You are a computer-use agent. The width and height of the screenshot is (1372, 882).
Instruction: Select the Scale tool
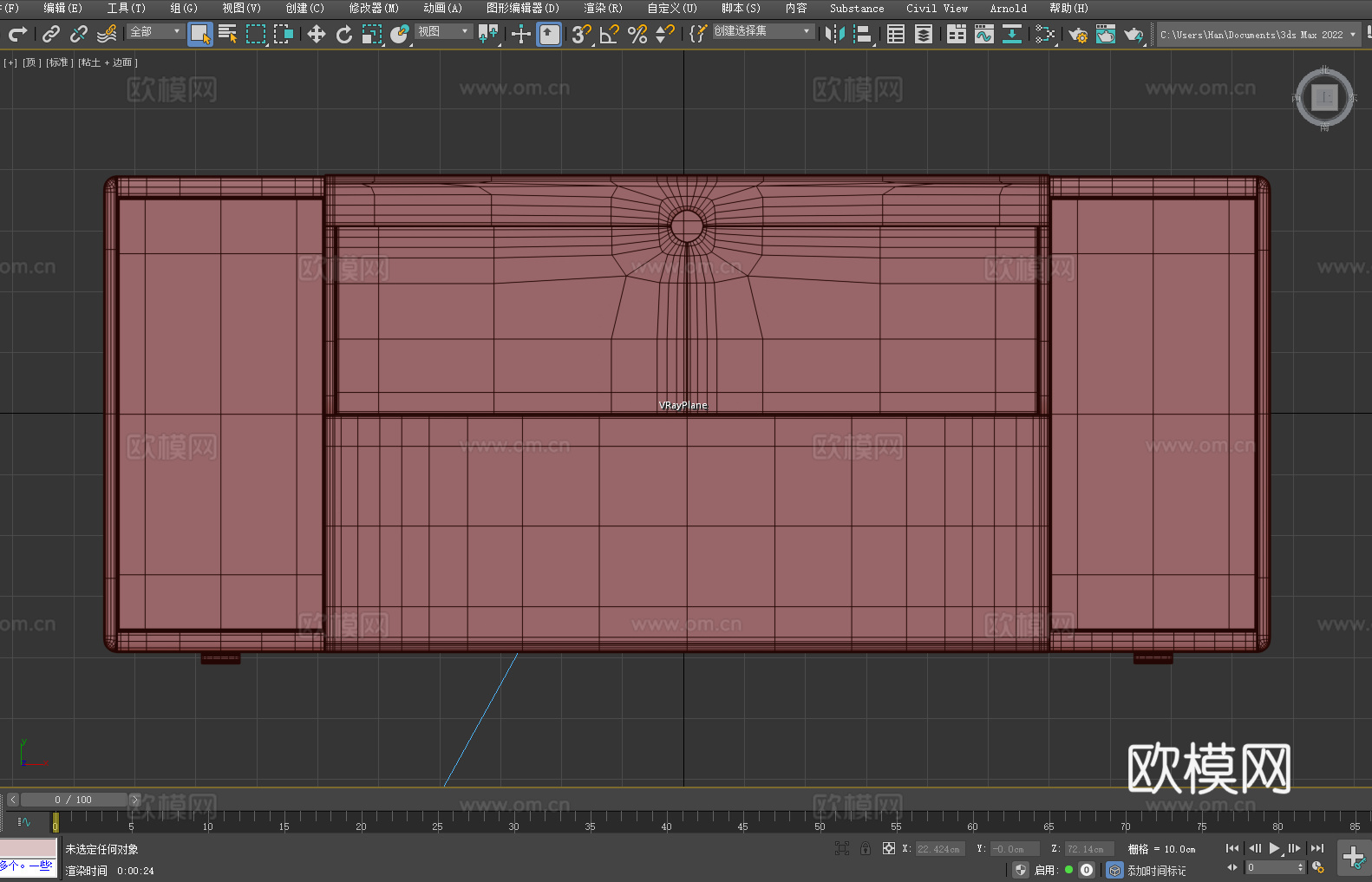372,34
